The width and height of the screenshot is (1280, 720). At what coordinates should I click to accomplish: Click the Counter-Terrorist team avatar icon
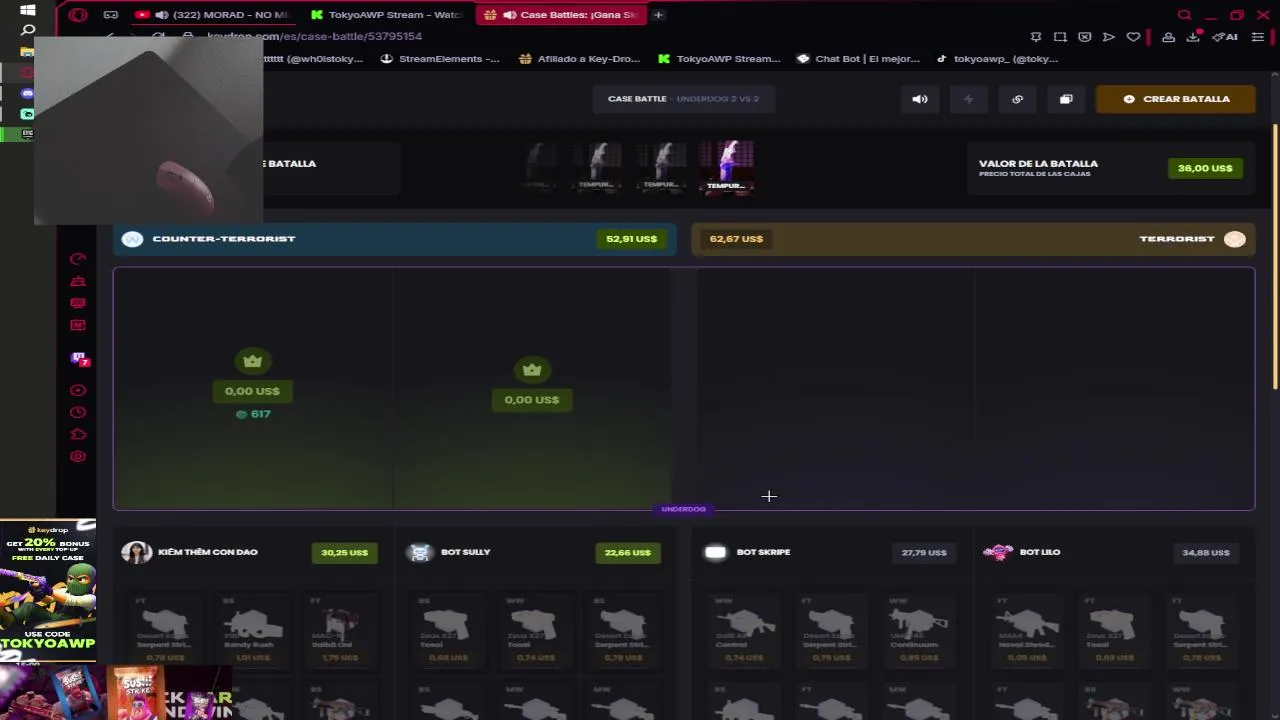coord(132,239)
